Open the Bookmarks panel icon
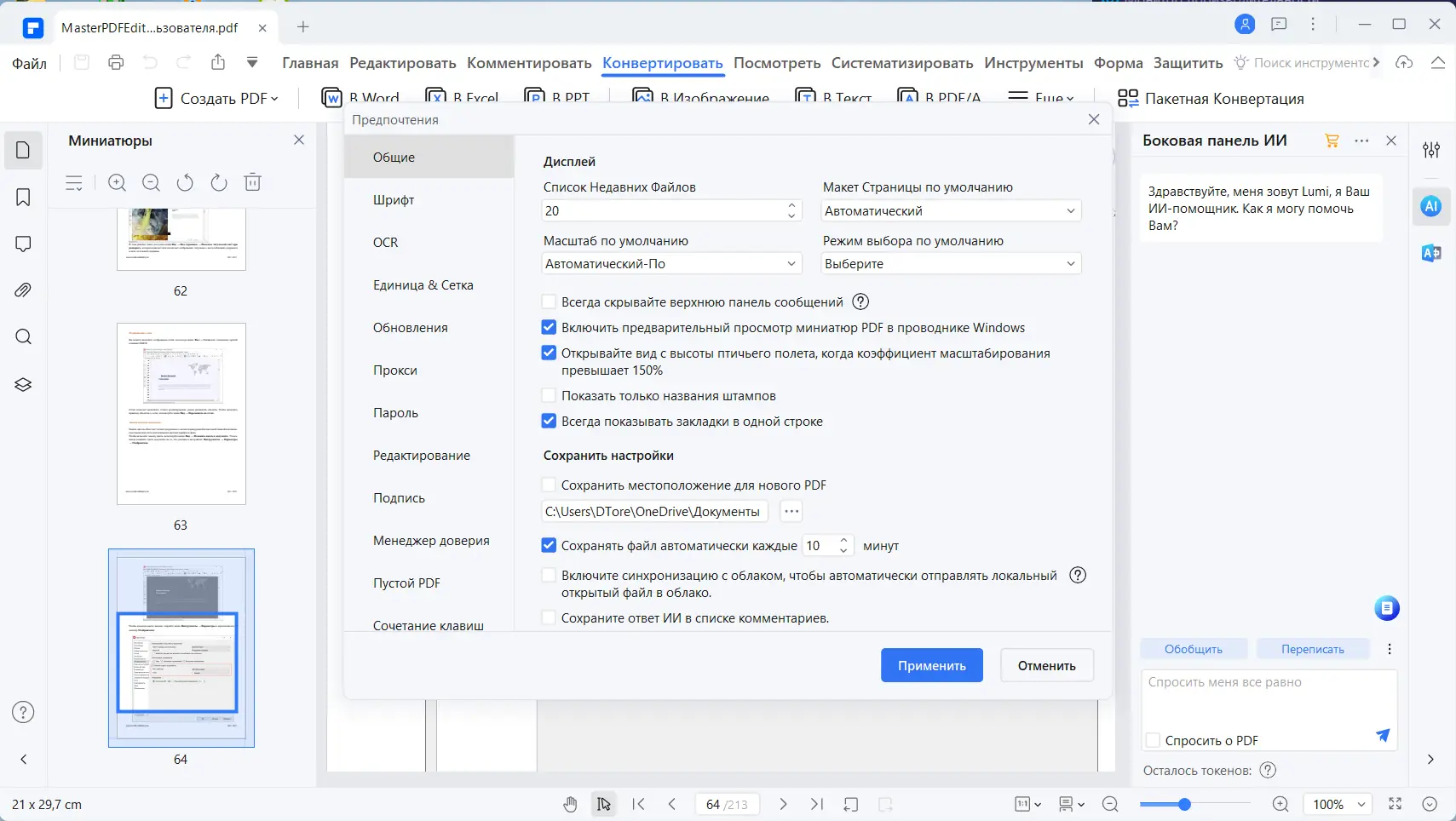The width and height of the screenshot is (1456, 821). tap(23, 198)
